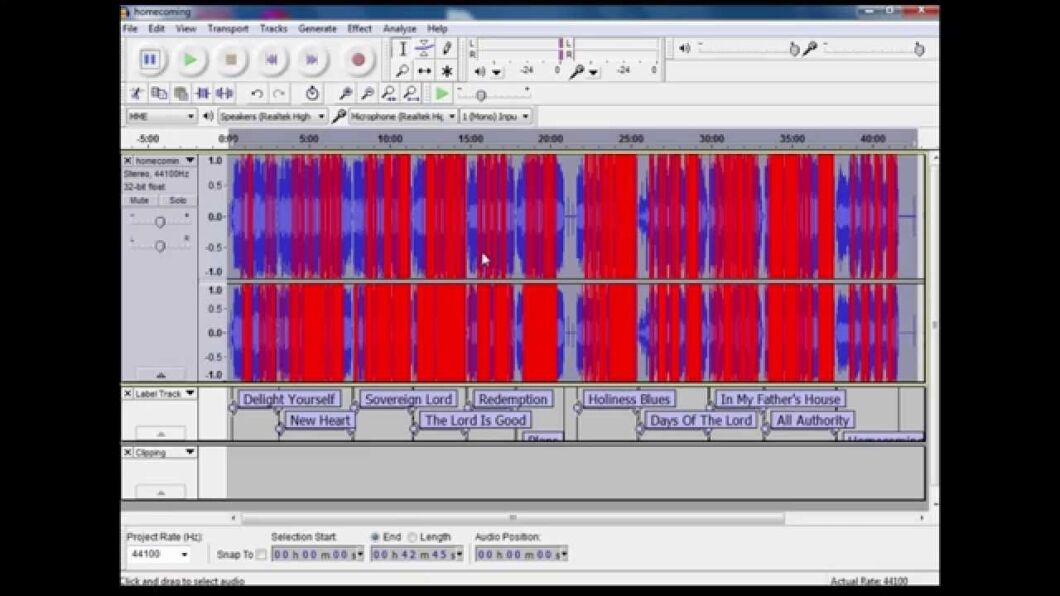Select the Selection tool
This screenshot has width=1060, height=596.
(x=403, y=47)
